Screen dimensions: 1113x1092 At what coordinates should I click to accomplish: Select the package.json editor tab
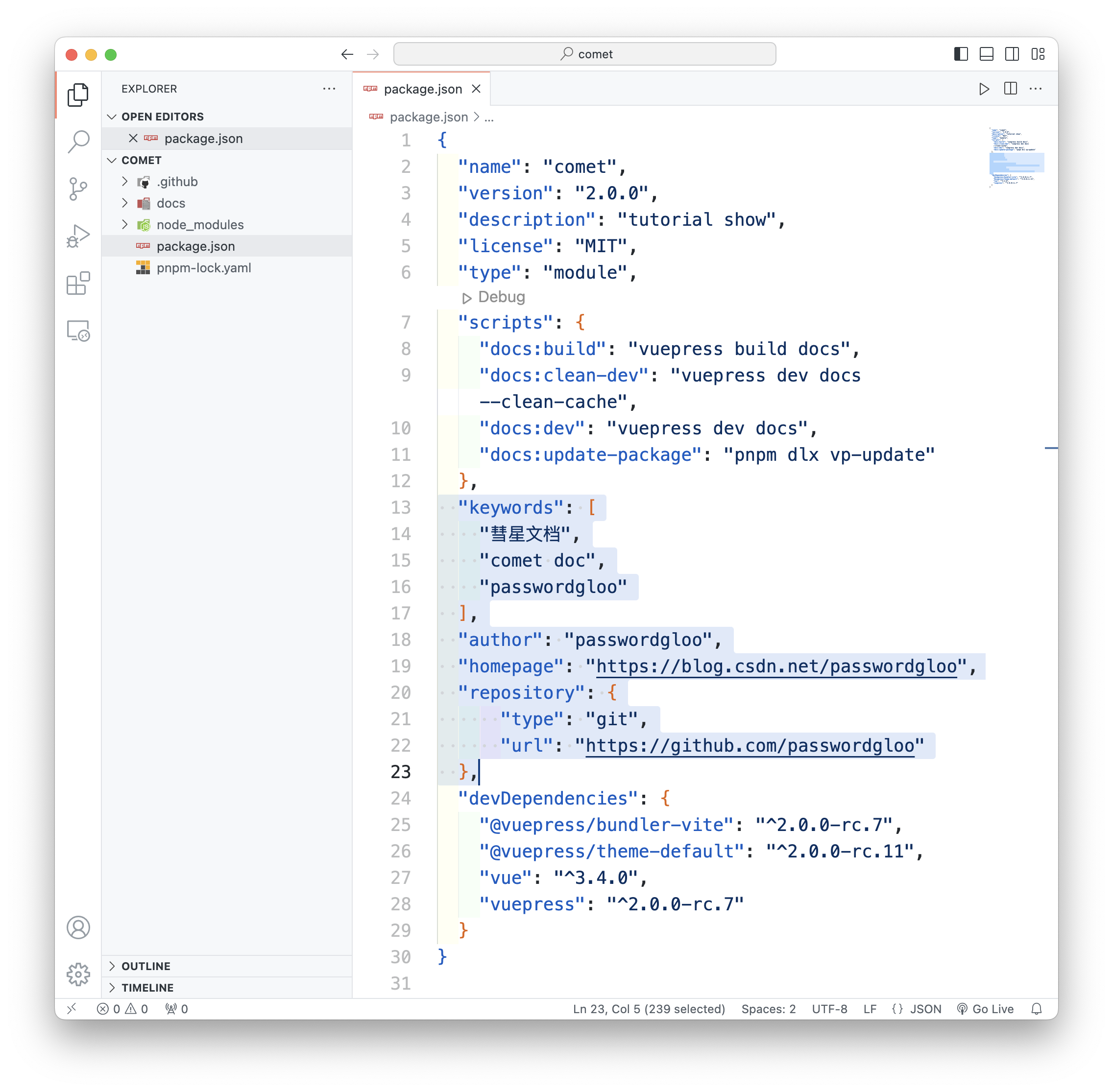coord(422,89)
